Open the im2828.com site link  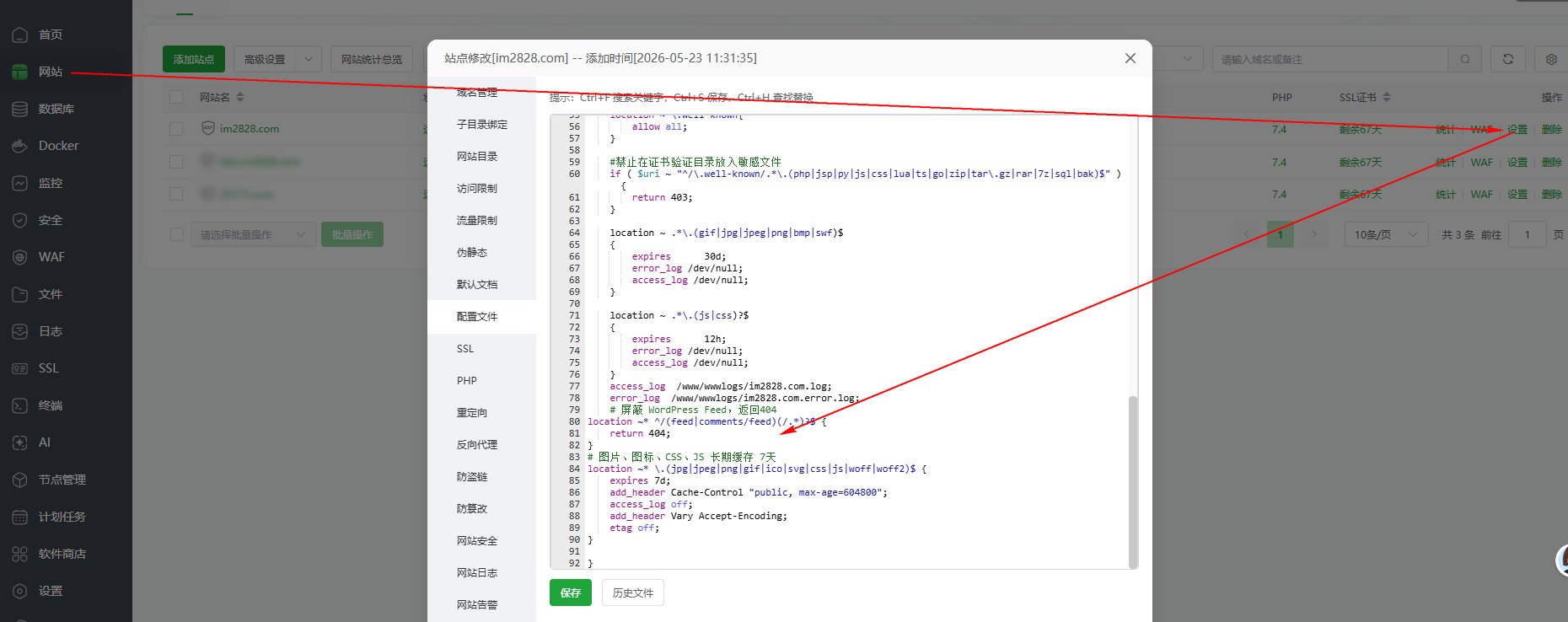[x=250, y=129]
